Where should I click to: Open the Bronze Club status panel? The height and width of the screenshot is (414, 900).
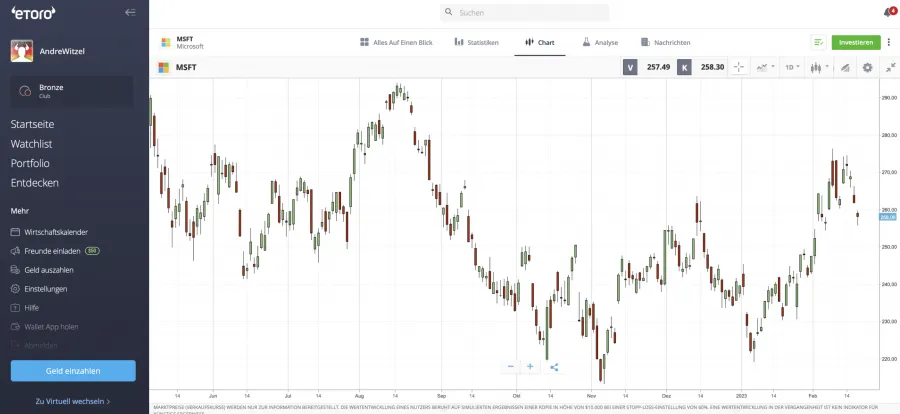click(72, 91)
